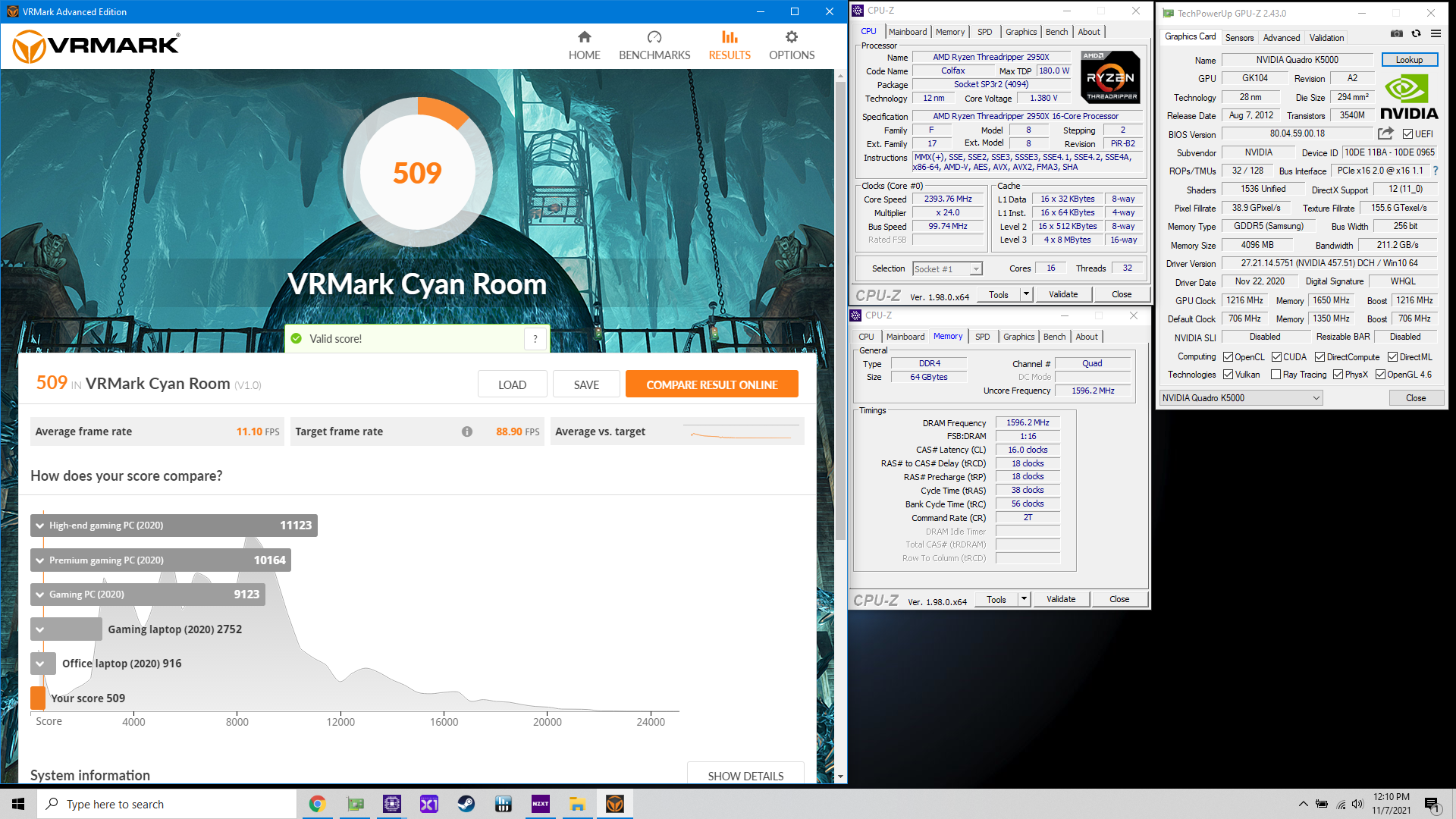Image resolution: width=1456 pixels, height=819 pixels.
Task: Toggle the DirectCompute checkbox
Action: (x=1319, y=357)
